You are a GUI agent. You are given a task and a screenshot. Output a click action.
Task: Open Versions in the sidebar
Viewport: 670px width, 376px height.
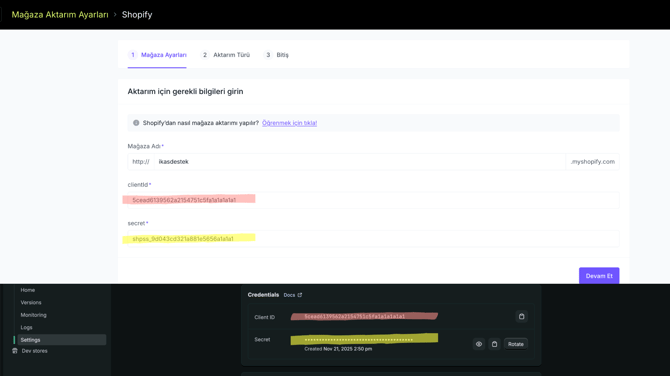31,303
